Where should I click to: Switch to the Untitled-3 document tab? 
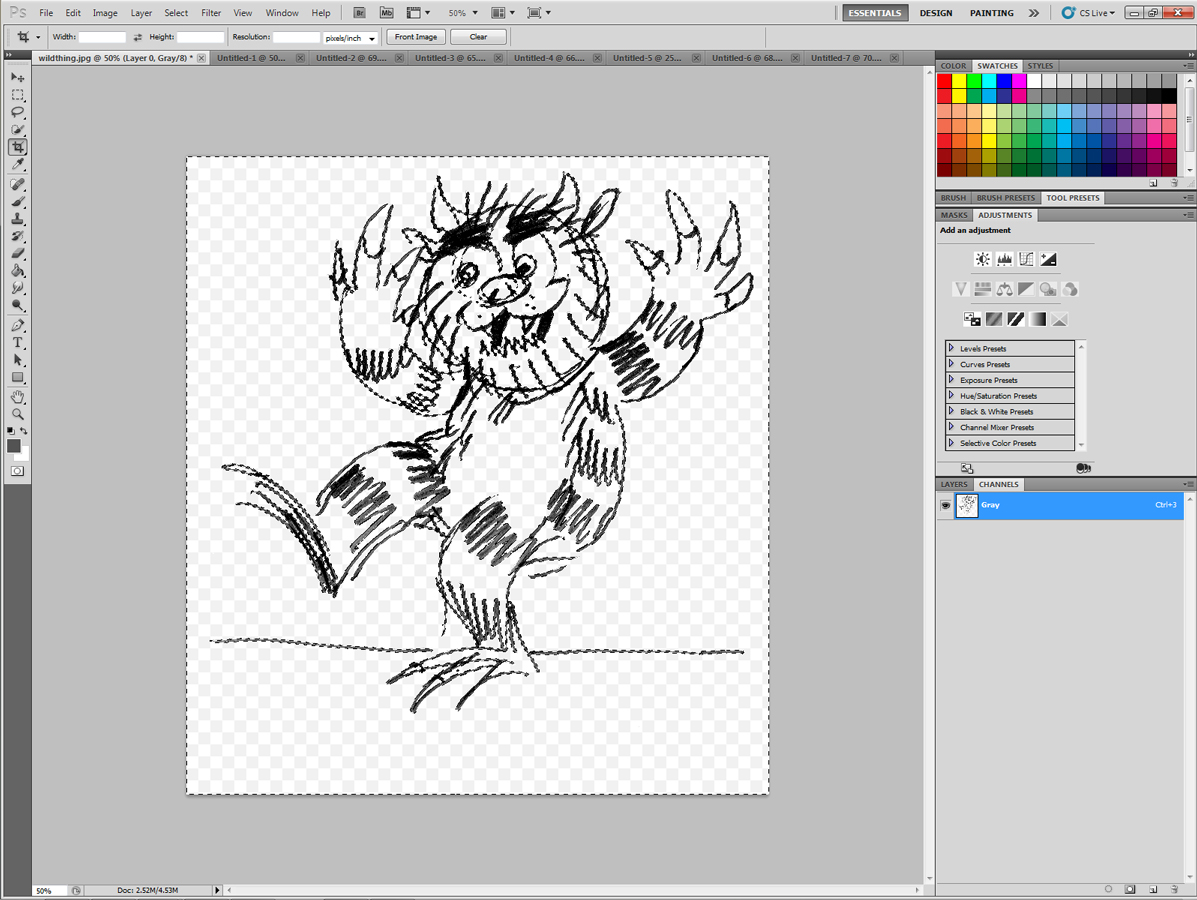tap(450, 58)
